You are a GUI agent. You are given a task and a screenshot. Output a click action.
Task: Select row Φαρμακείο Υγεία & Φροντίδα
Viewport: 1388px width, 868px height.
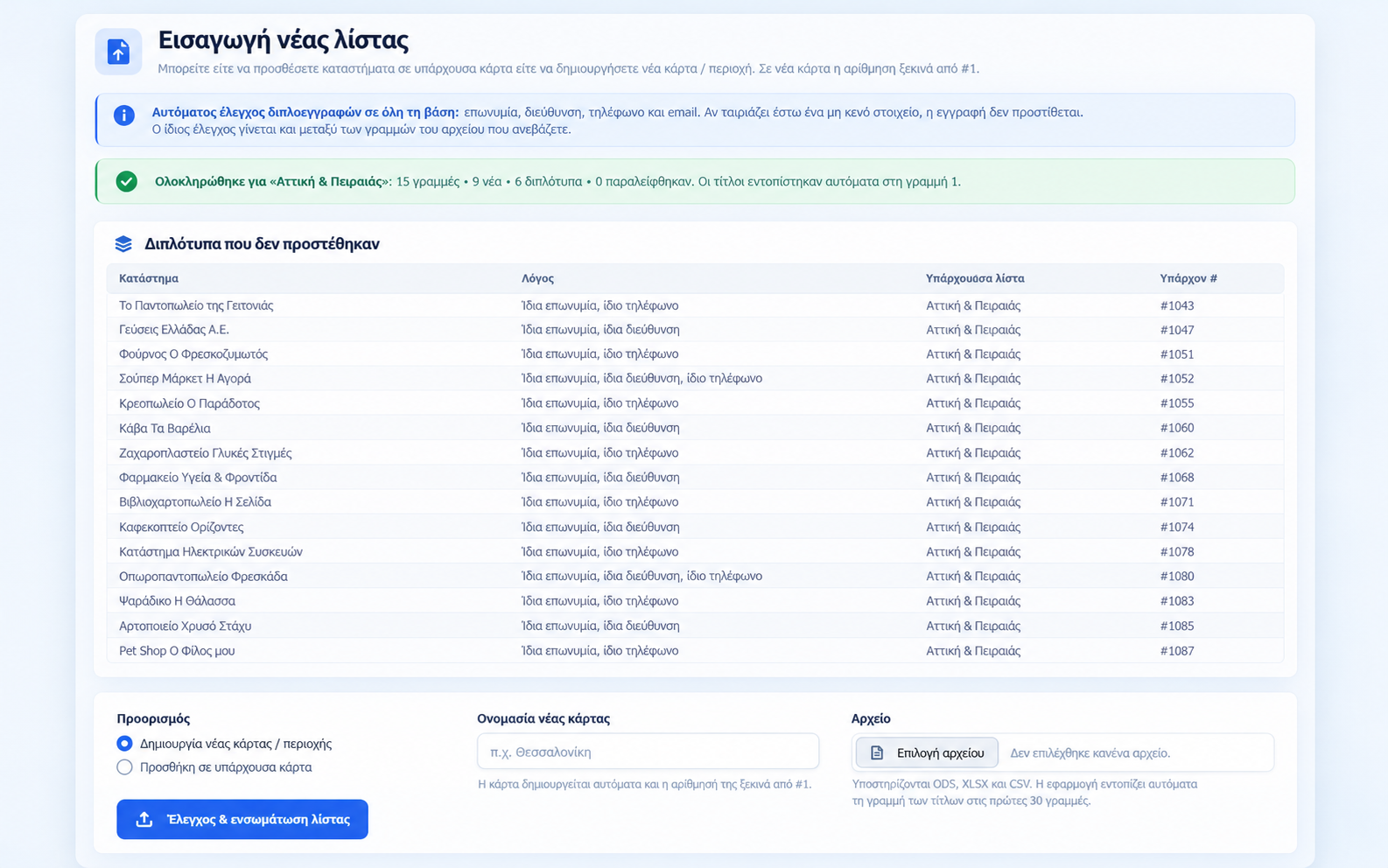[x=695, y=478]
